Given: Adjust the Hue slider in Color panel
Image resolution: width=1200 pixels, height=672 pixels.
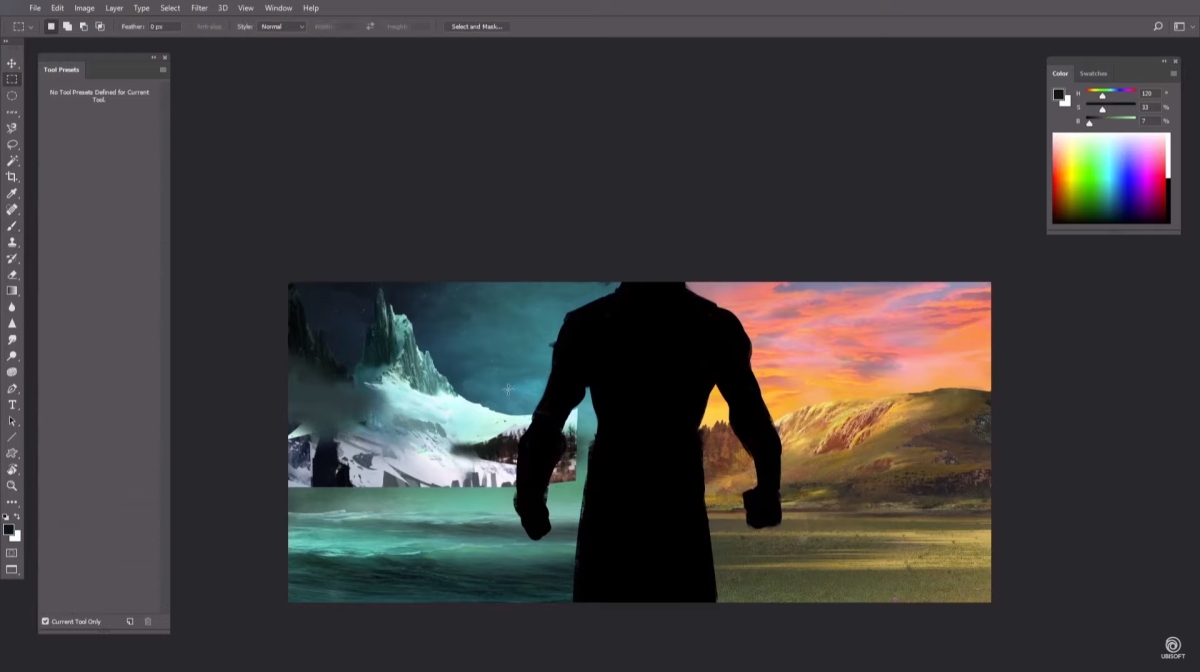Looking at the screenshot, I should click(1112, 92).
